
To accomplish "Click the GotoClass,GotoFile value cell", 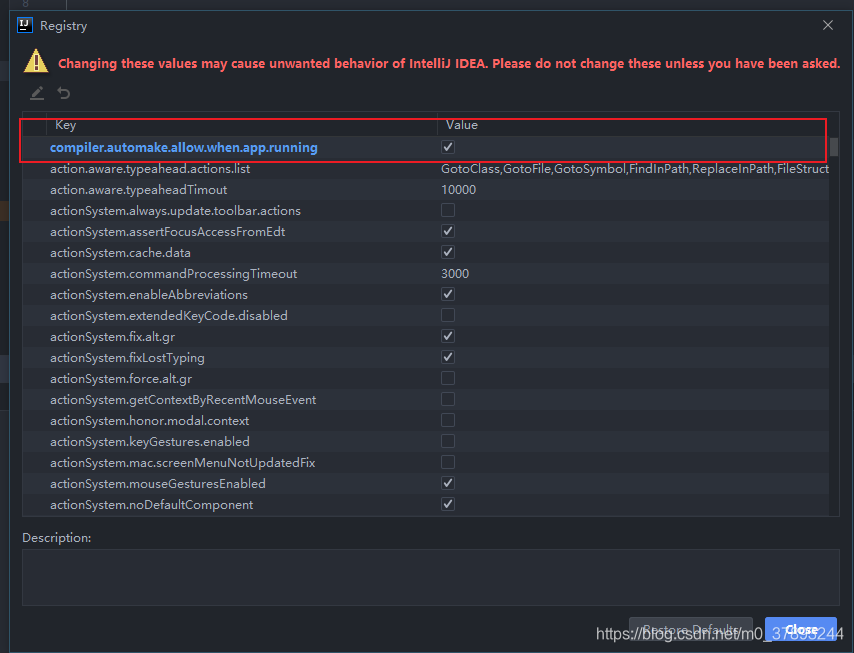I will 635,169.
